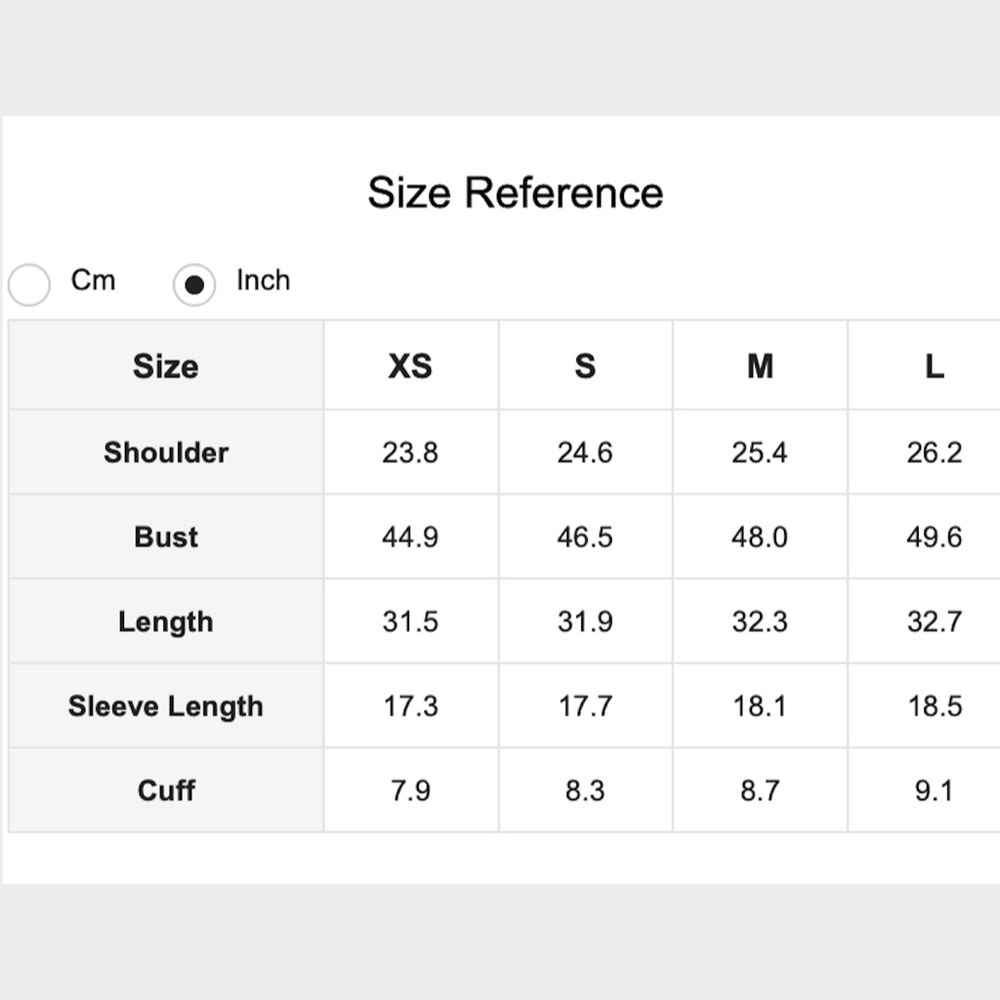Click the Size header cell

click(166, 366)
